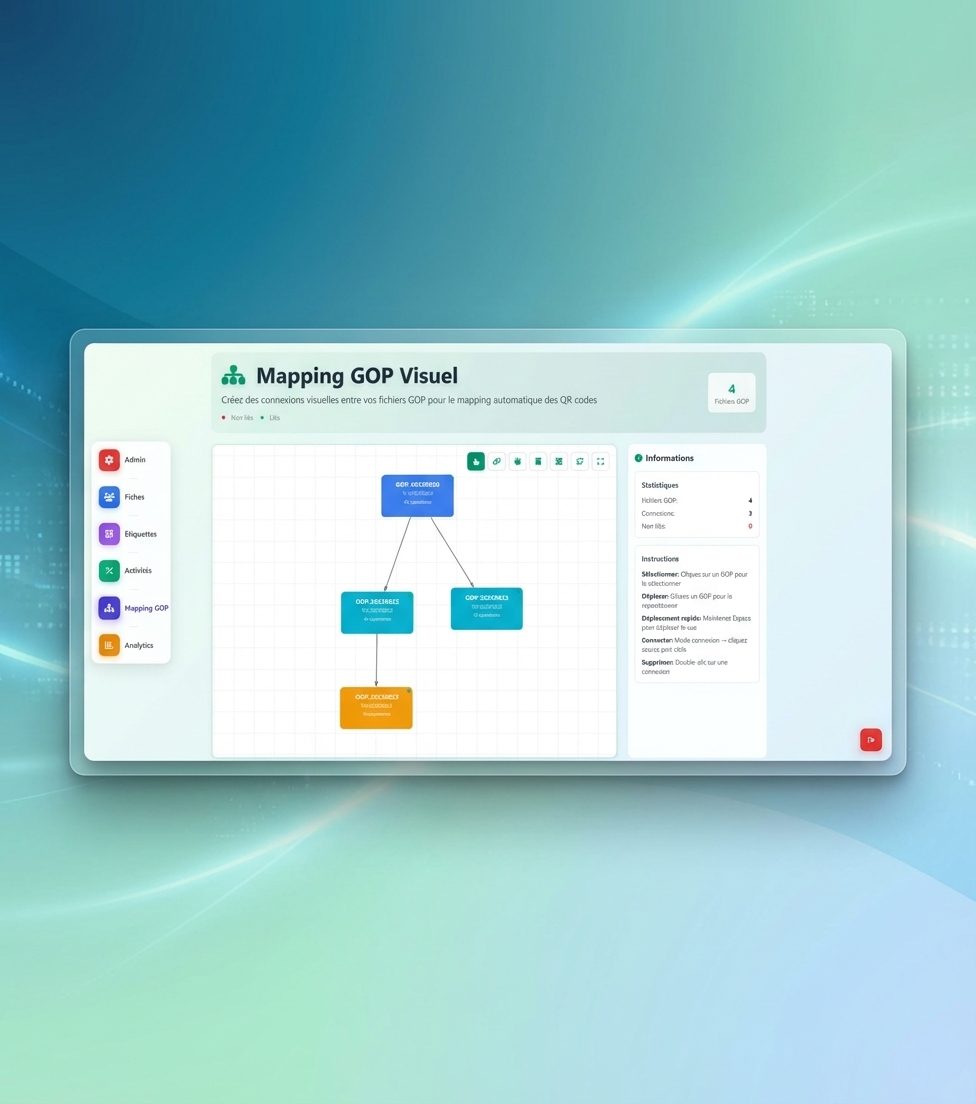Navigate to Activités in sidebar
Image resolution: width=976 pixels, height=1104 pixels.
pos(131,571)
